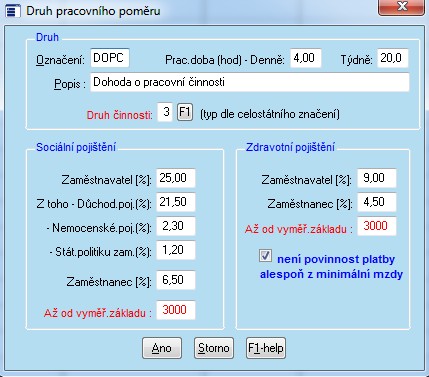Click the text typ dle celostátního značení
This screenshot has height=377, width=429.
270,114
